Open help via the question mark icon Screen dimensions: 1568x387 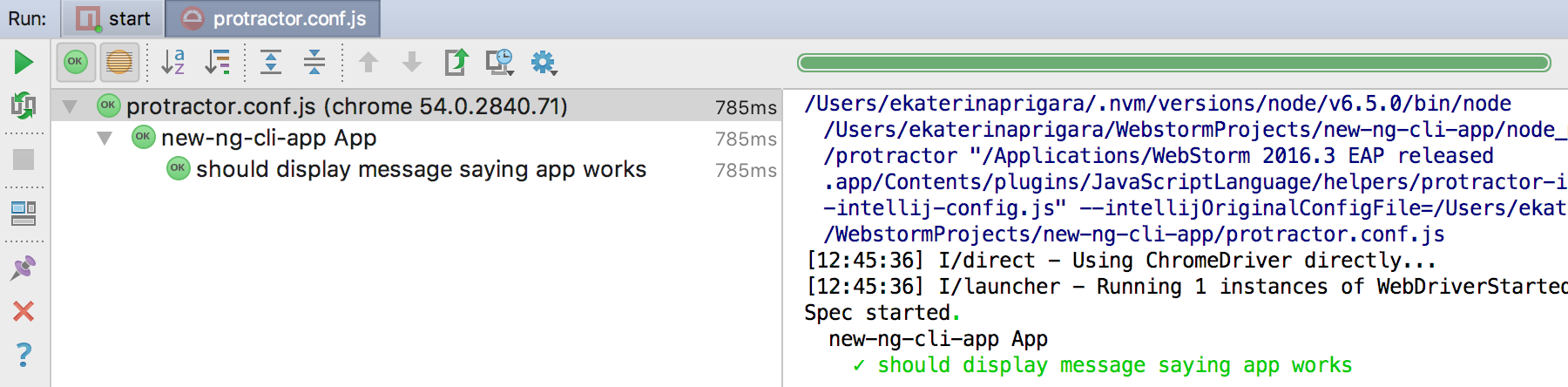pyautogui.click(x=24, y=355)
